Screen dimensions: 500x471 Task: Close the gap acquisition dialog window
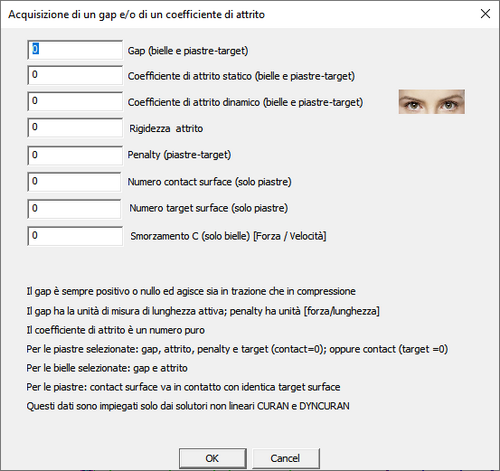(485, 14)
